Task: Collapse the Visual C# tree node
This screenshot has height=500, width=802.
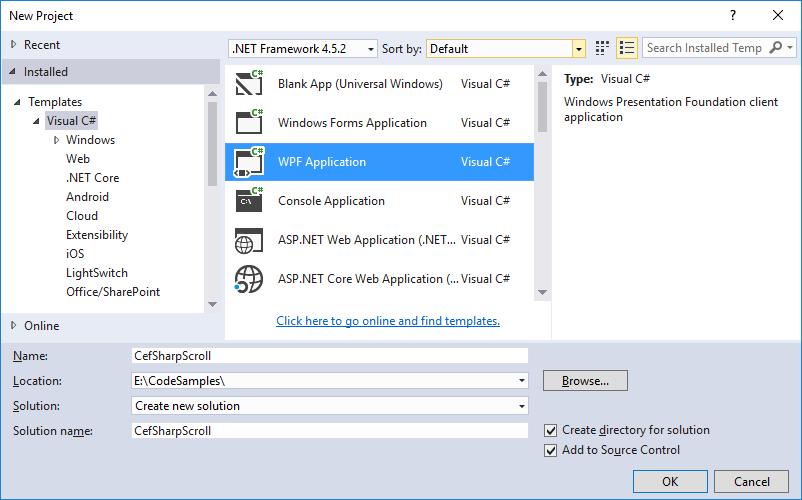Action: point(36,121)
